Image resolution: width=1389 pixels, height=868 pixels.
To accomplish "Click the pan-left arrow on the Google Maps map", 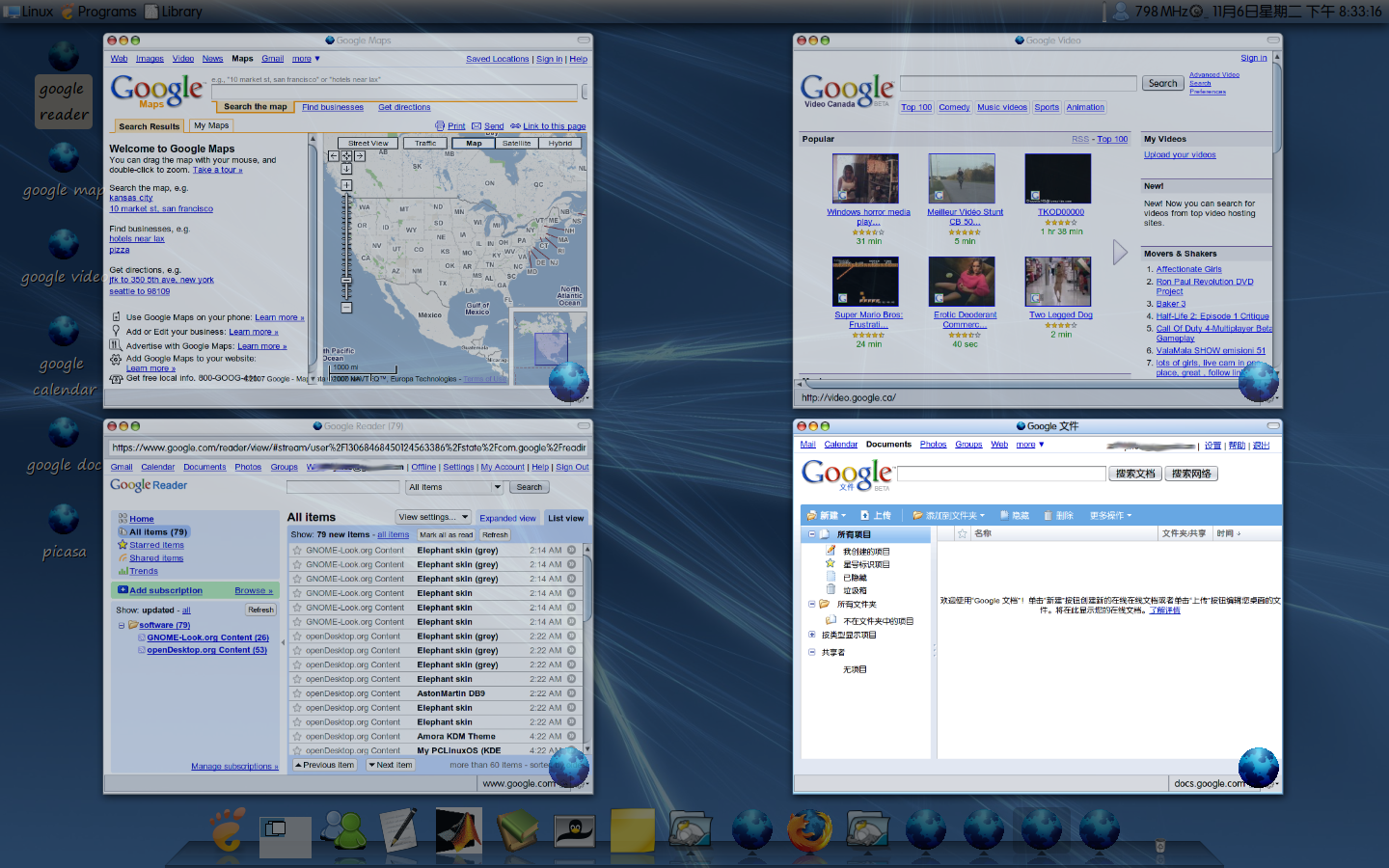I will (x=334, y=155).
